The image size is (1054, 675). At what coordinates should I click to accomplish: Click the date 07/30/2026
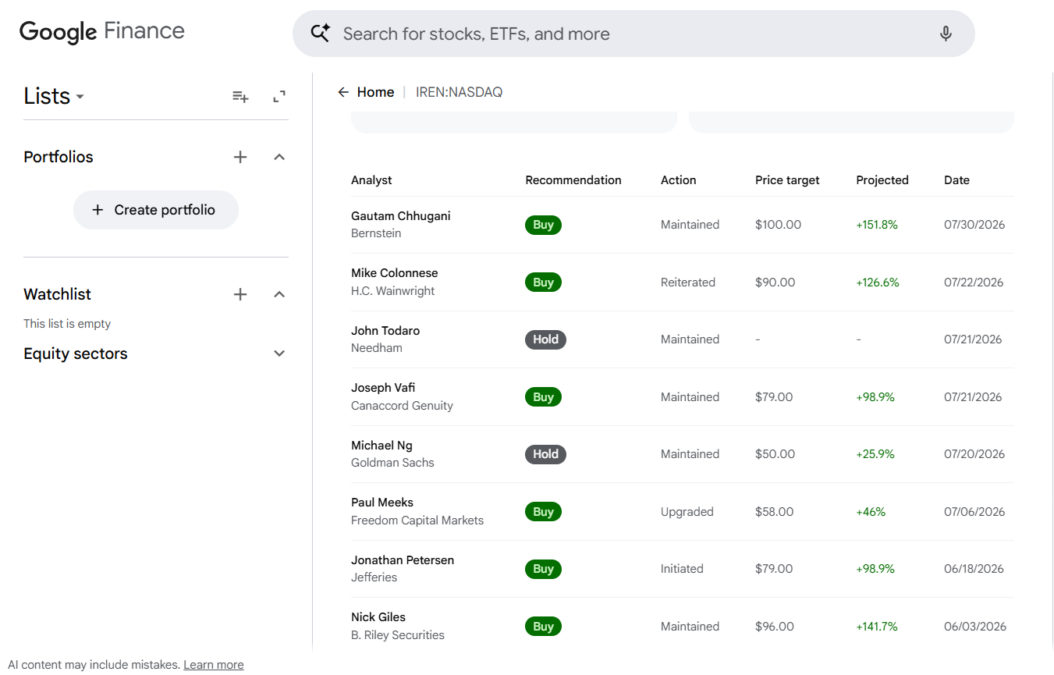coord(974,225)
